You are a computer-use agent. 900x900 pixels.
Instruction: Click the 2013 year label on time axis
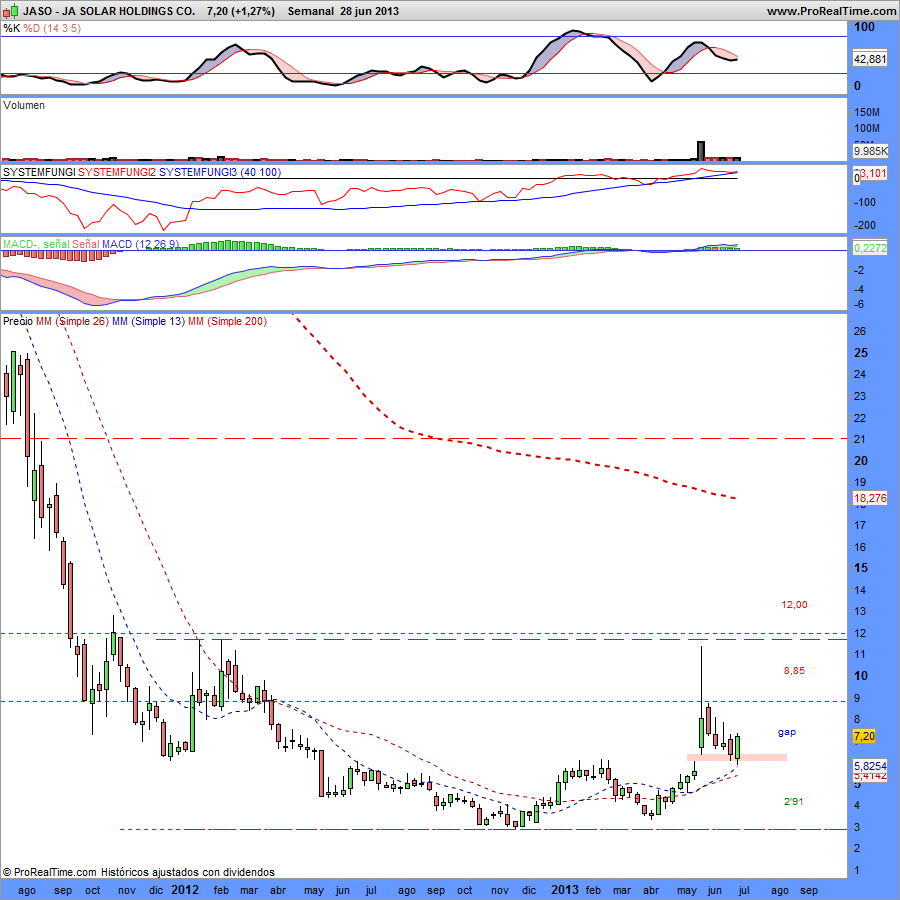(565, 890)
